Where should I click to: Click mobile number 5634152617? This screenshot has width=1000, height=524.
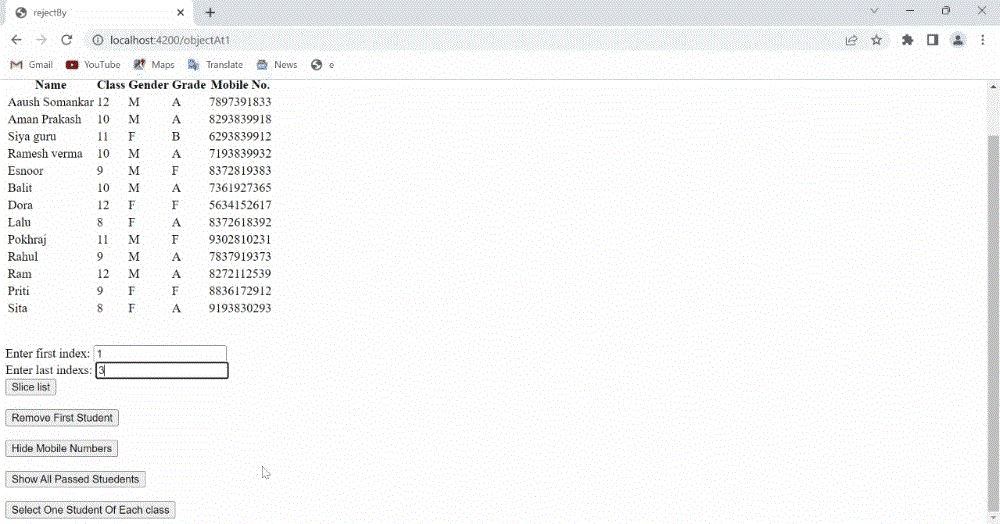[240, 205]
